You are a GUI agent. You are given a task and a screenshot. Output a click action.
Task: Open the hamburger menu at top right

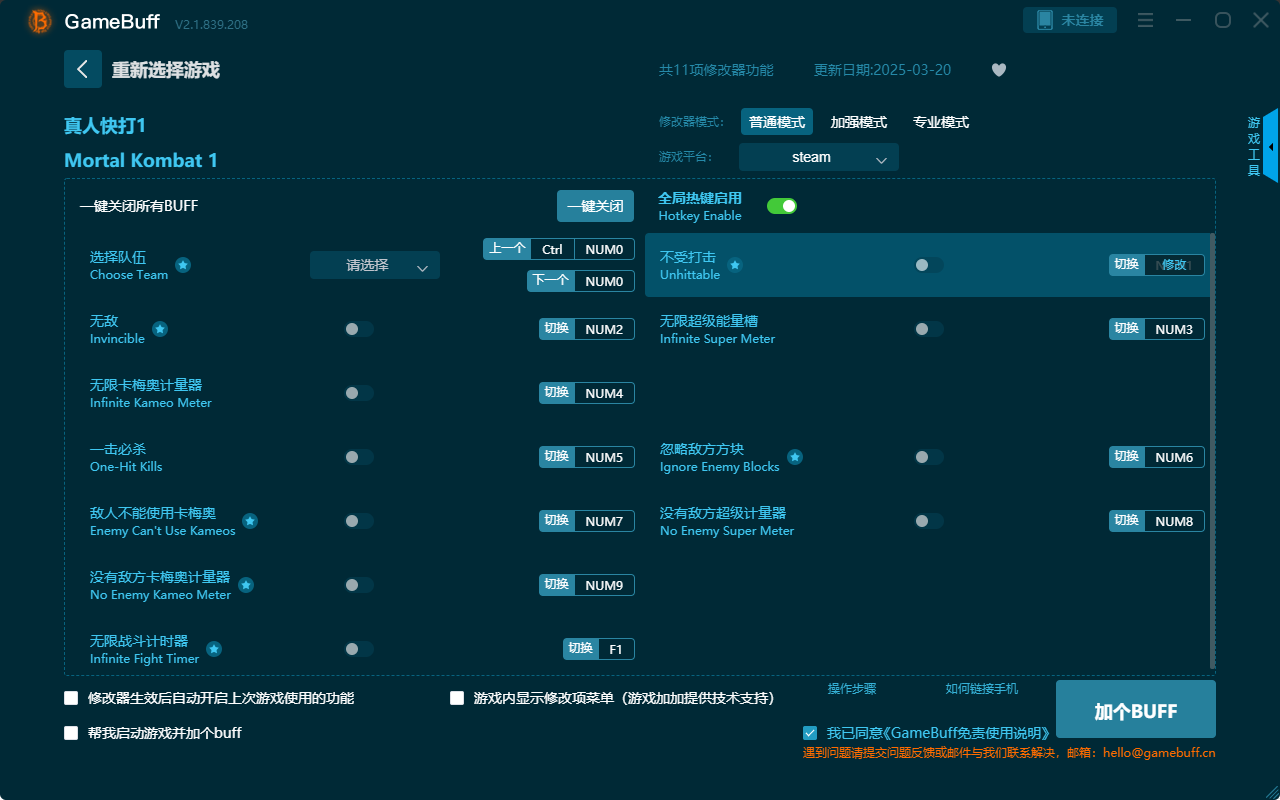pyautogui.click(x=1145, y=20)
